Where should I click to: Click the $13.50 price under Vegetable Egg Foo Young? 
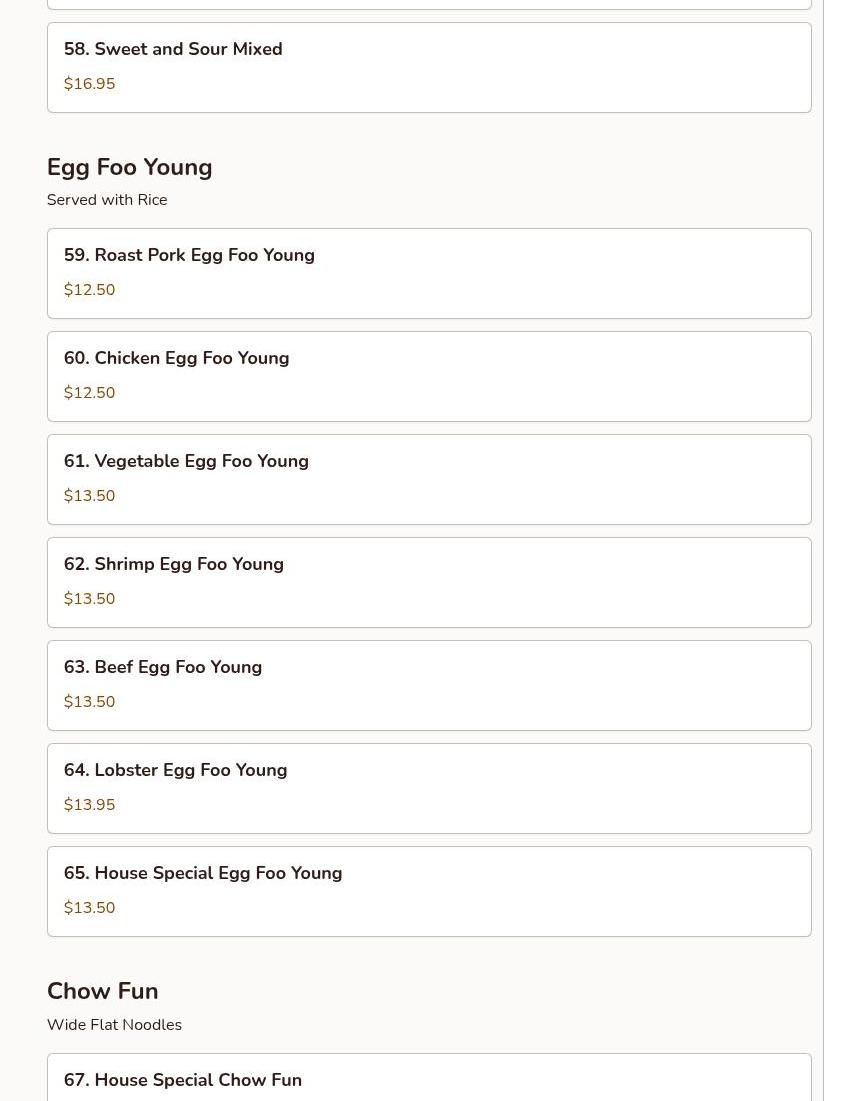[x=90, y=496]
